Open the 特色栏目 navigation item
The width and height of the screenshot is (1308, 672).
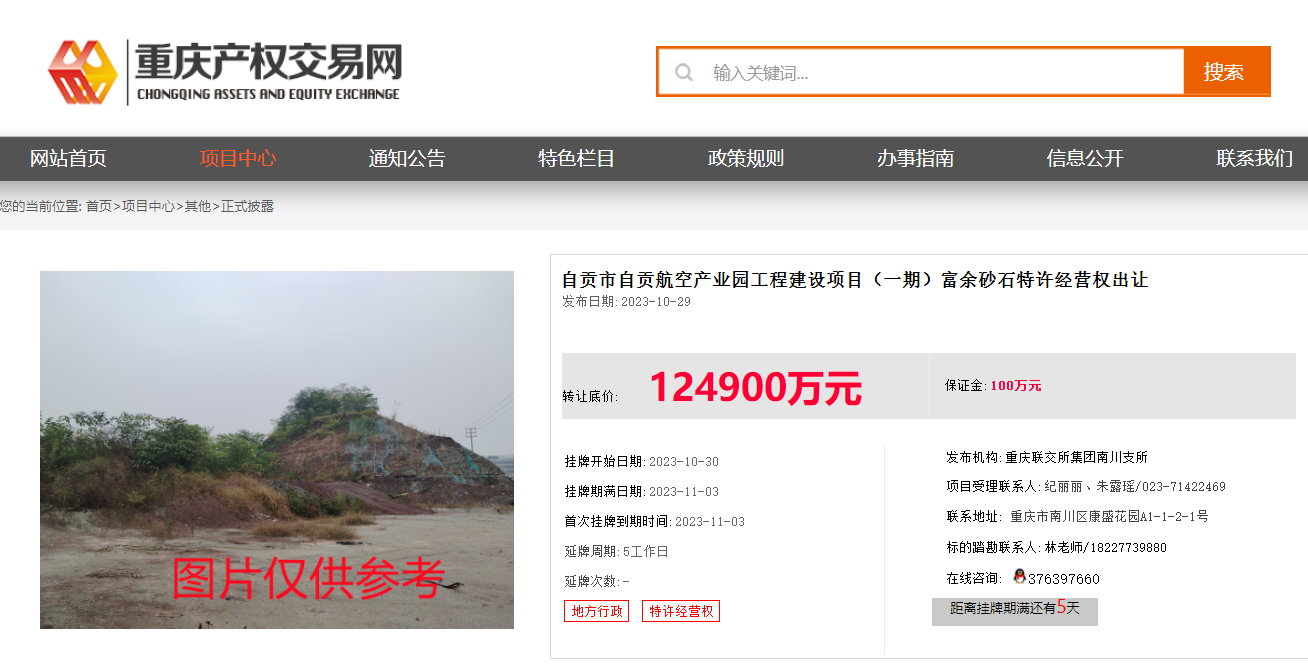576,158
